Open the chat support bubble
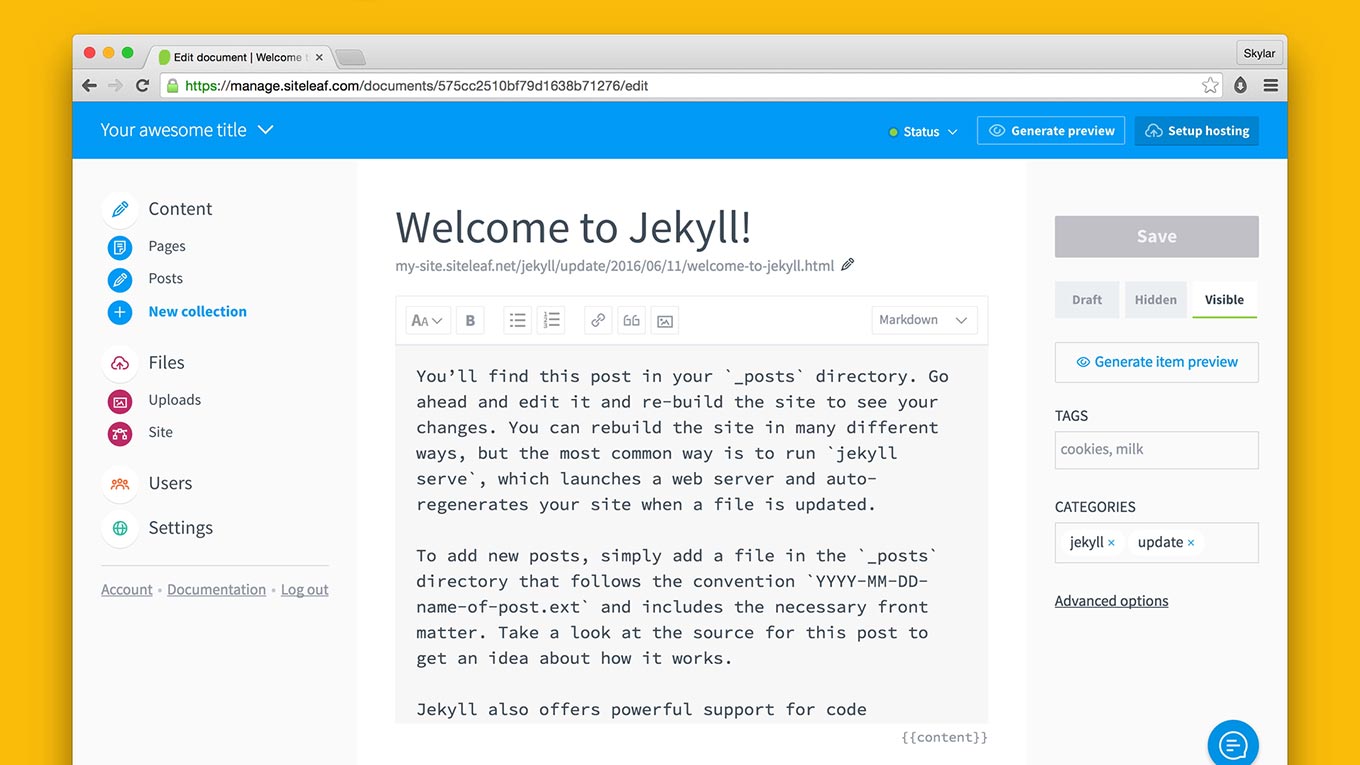 [1233, 744]
